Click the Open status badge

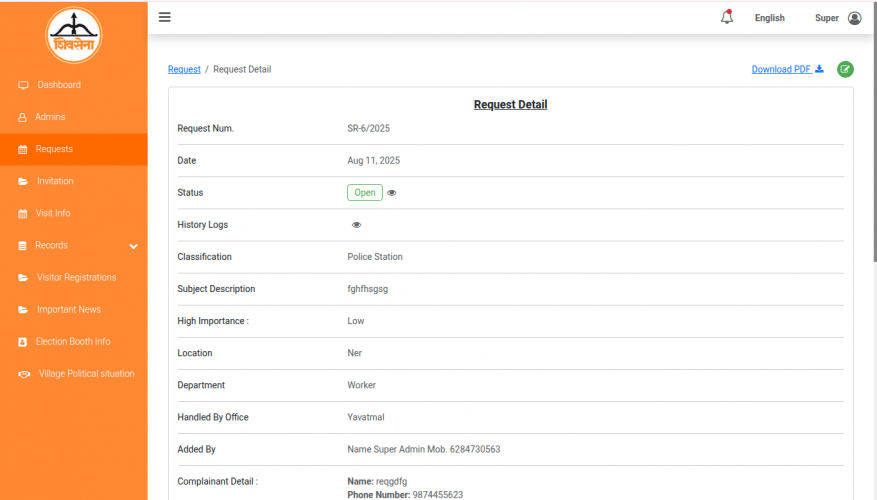[x=365, y=192]
